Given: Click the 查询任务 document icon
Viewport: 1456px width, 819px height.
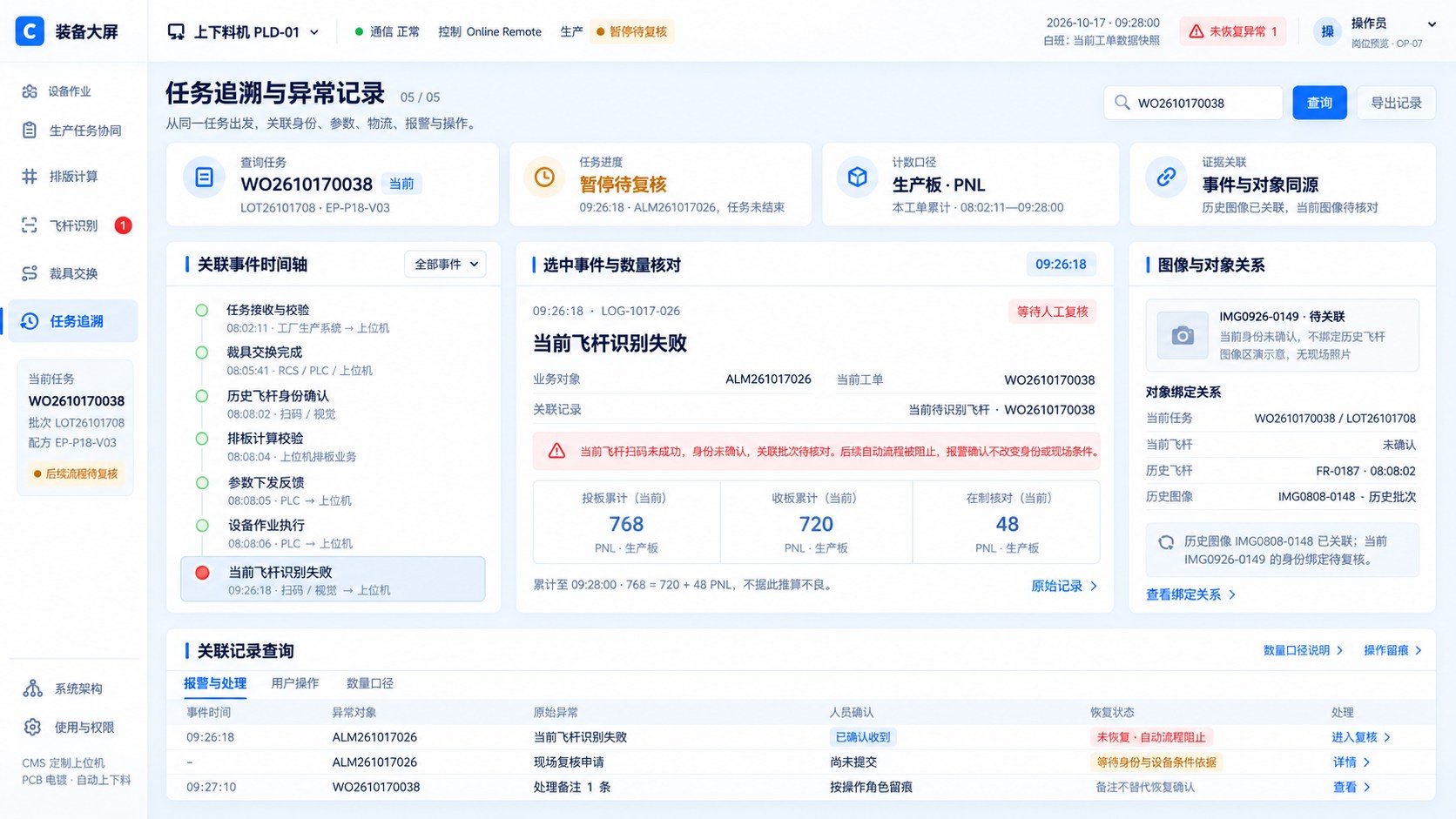Looking at the screenshot, I should pos(204,178).
